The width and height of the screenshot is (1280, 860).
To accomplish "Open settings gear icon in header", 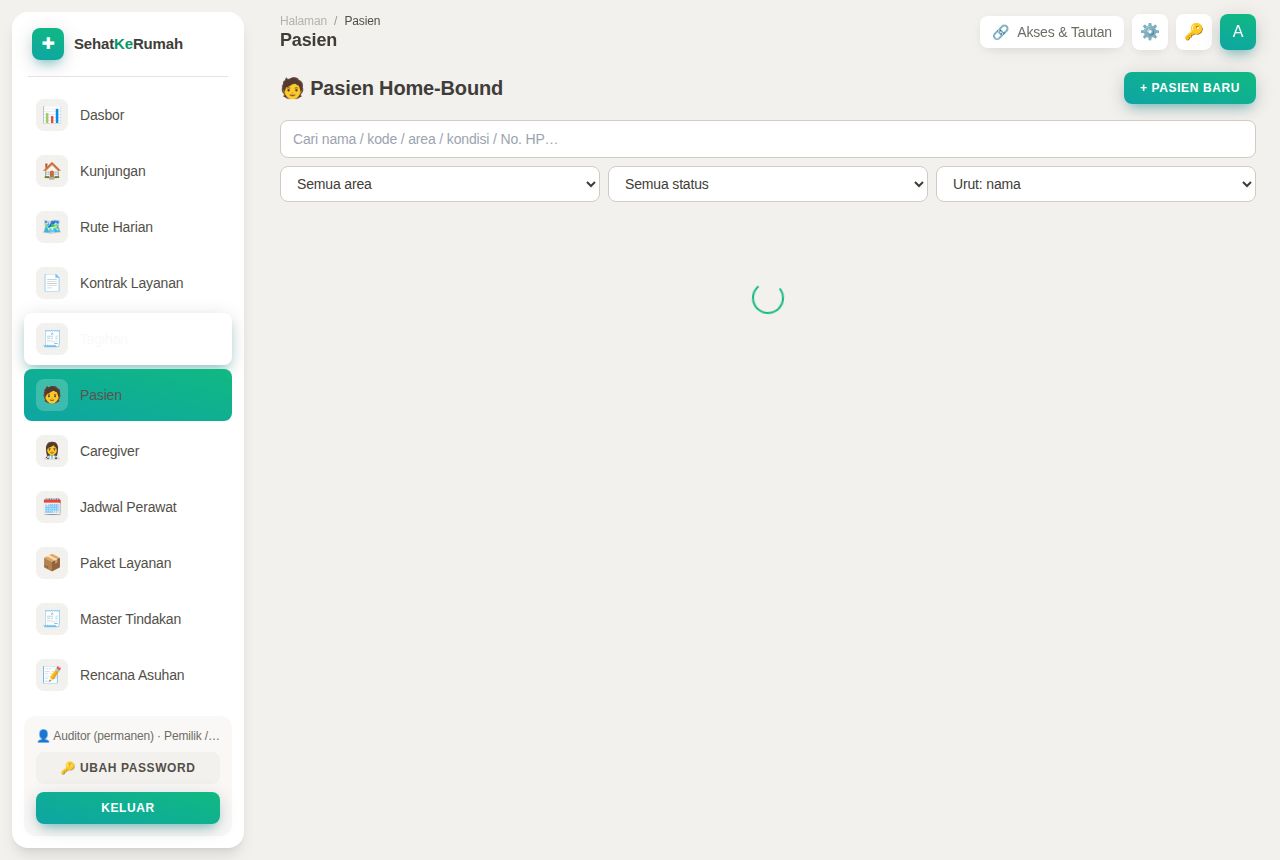I will (x=1150, y=32).
